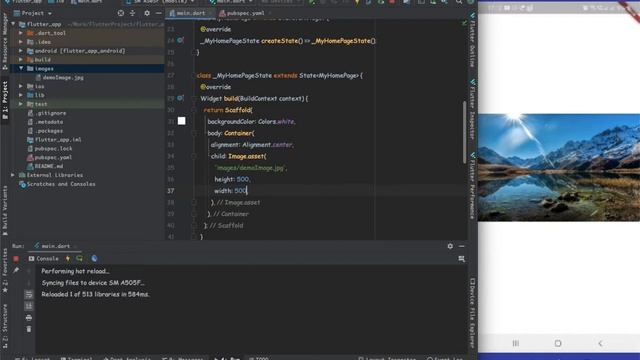The image size is (640, 360).
Task: Select the Console tab in Run panel
Action: point(43,259)
